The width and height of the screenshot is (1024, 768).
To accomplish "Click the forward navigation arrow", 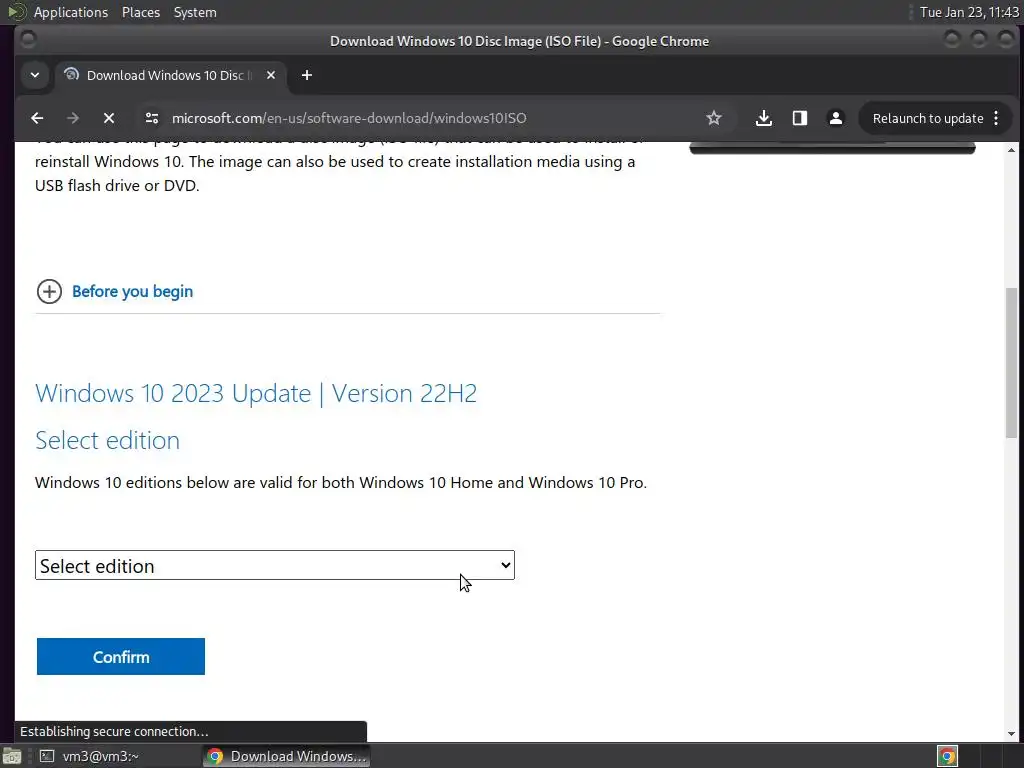I will pos(73,118).
